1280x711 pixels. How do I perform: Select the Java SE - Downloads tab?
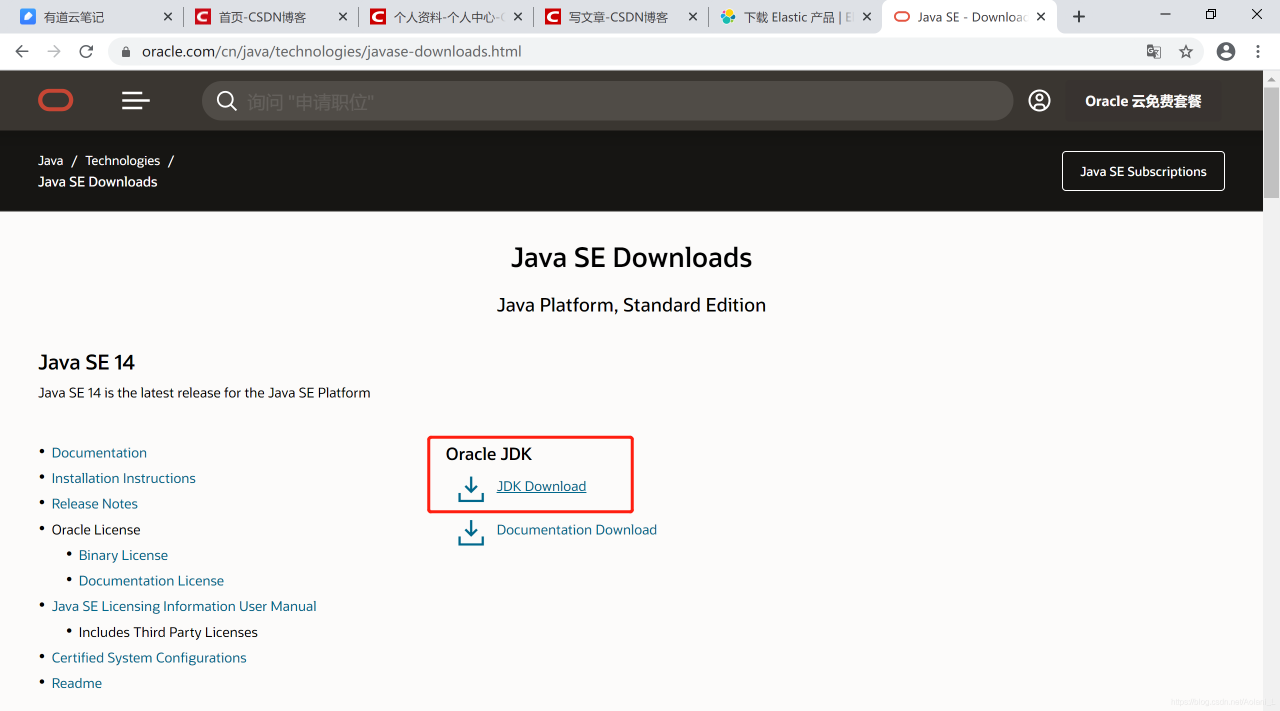pyautogui.click(x=971, y=17)
